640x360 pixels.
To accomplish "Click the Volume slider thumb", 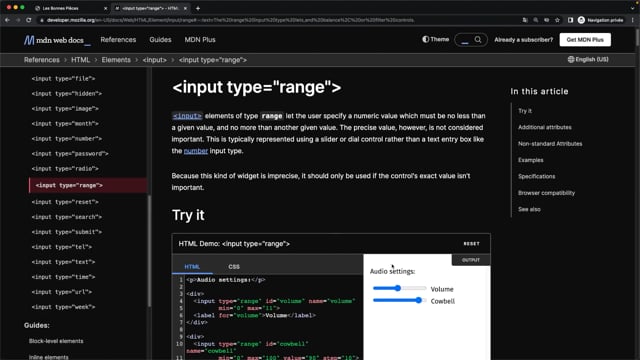I will (398, 288).
